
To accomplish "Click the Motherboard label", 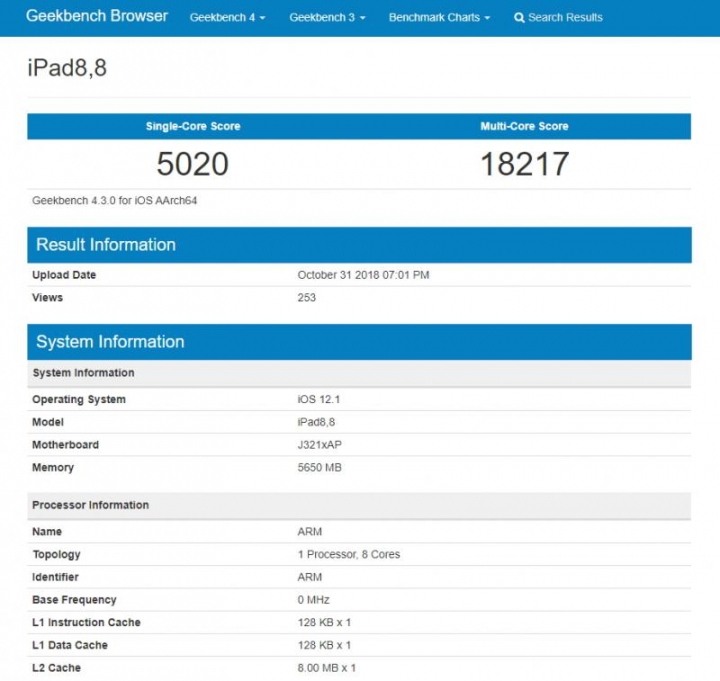I will [x=65, y=445].
